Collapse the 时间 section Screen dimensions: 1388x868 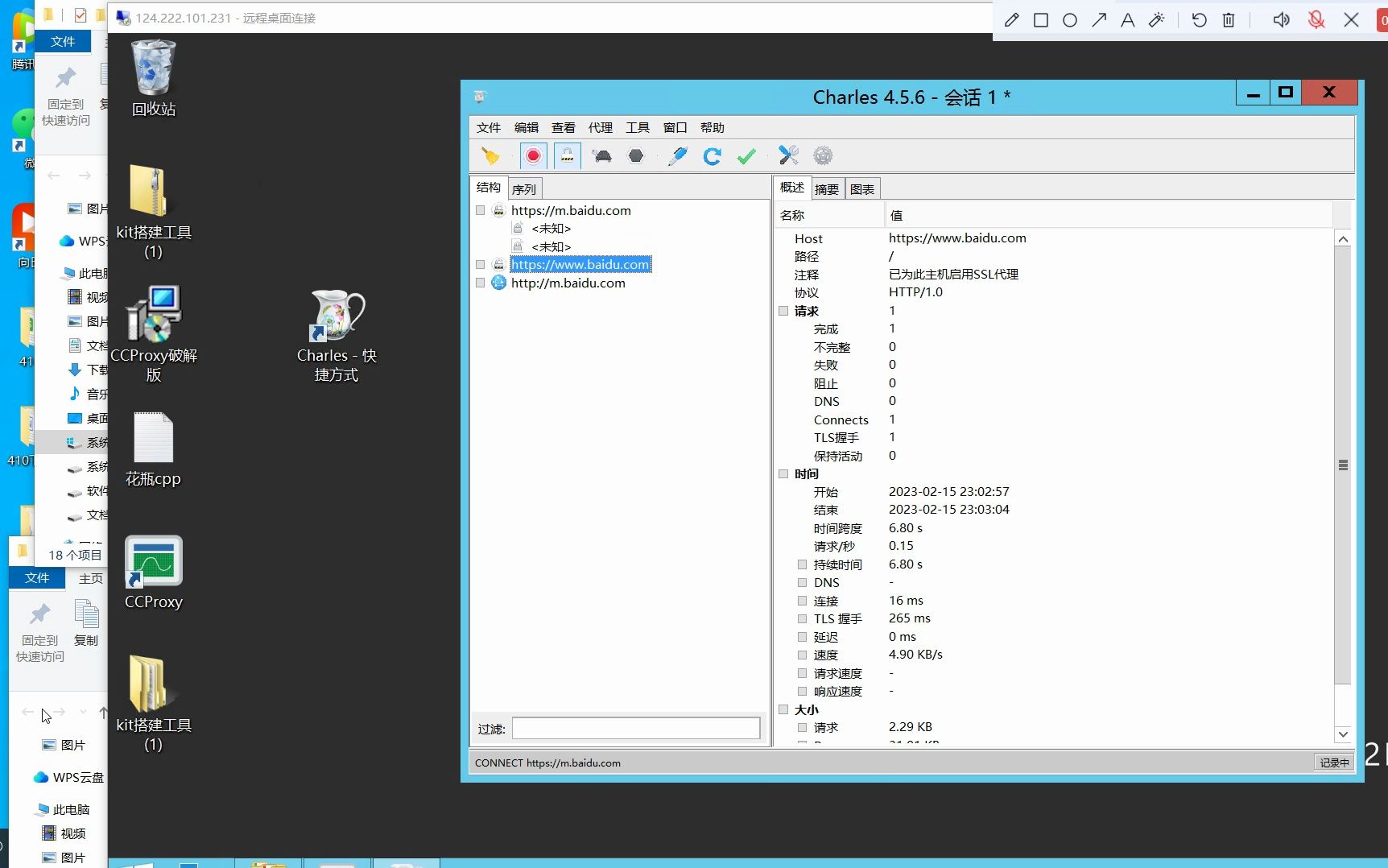(783, 473)
